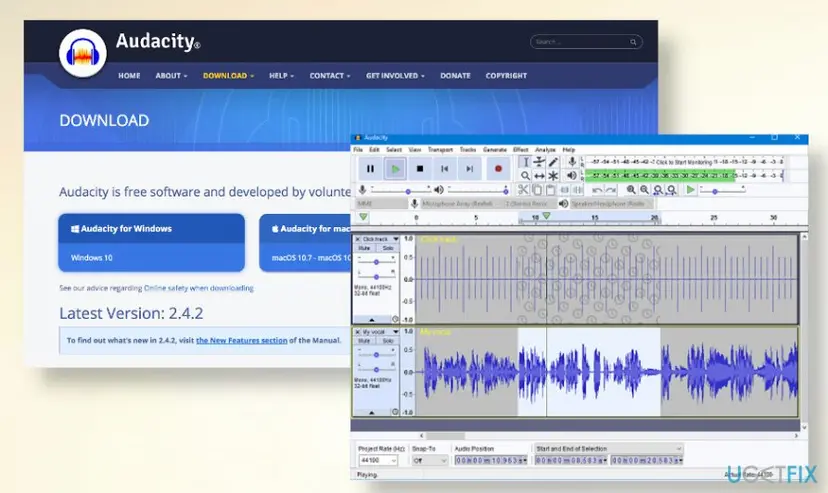Mute the Click track

(x=364, y=248)
